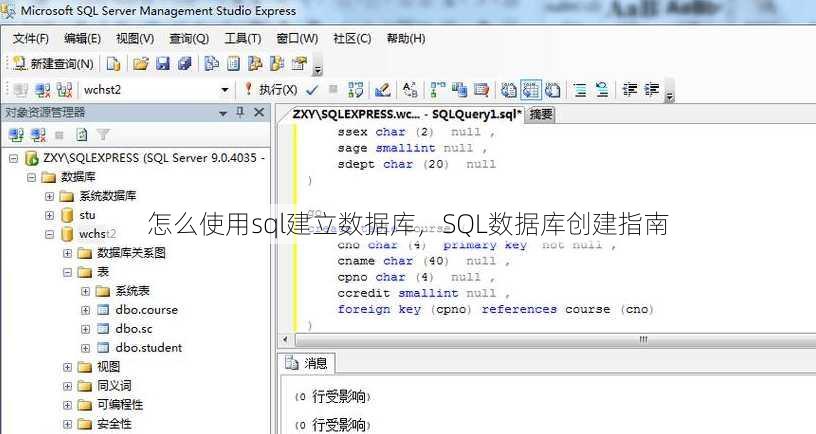
Task: Close the 对象资源管理器 panel
Action: (259, 112)
